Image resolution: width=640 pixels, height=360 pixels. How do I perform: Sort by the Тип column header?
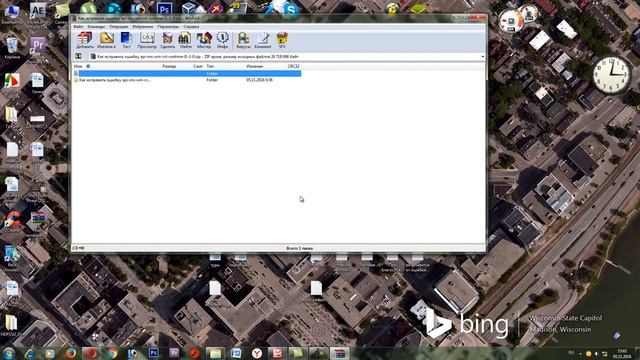pos(210,66)
